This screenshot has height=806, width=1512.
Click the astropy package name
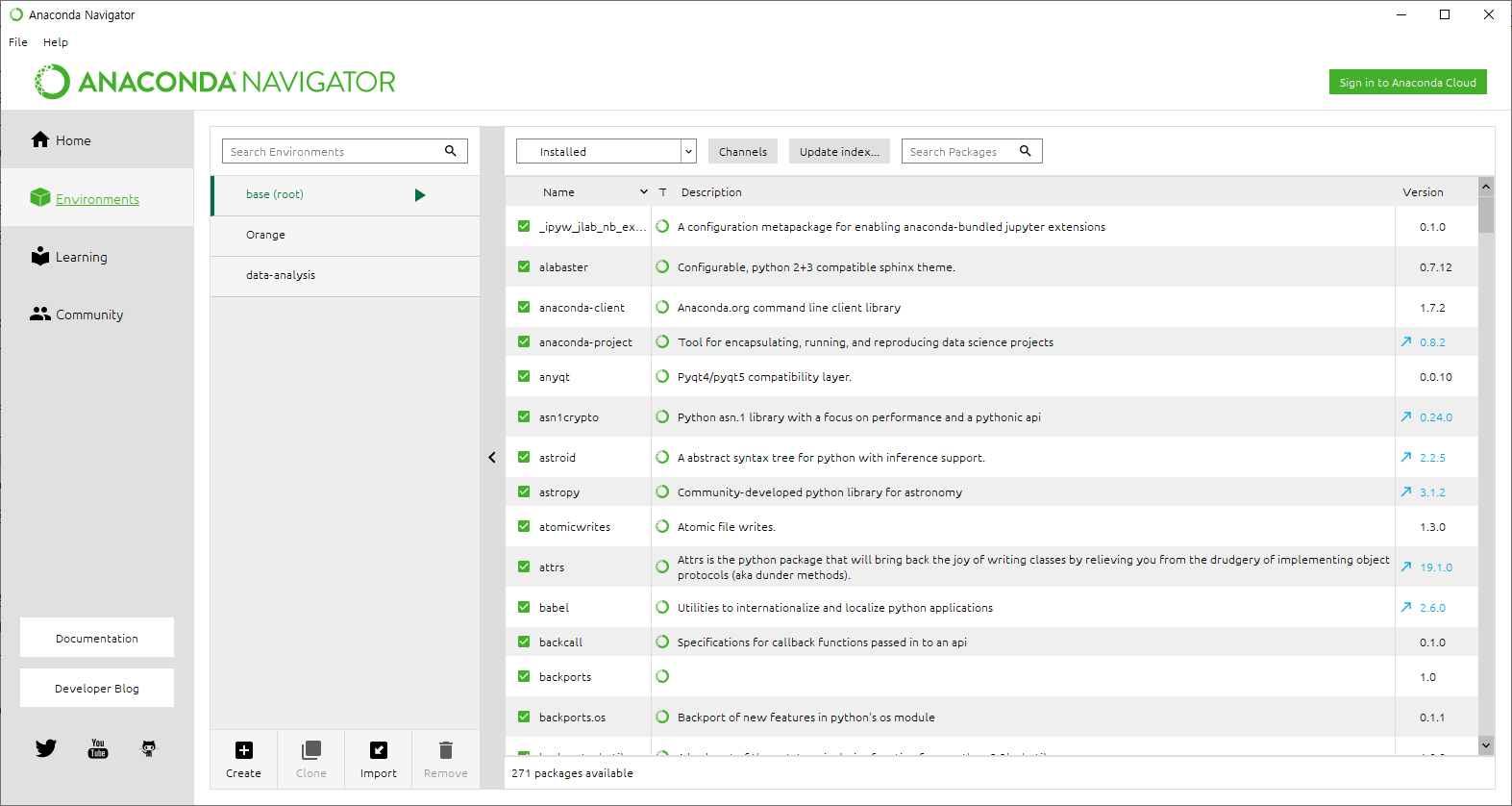[559, 492]
